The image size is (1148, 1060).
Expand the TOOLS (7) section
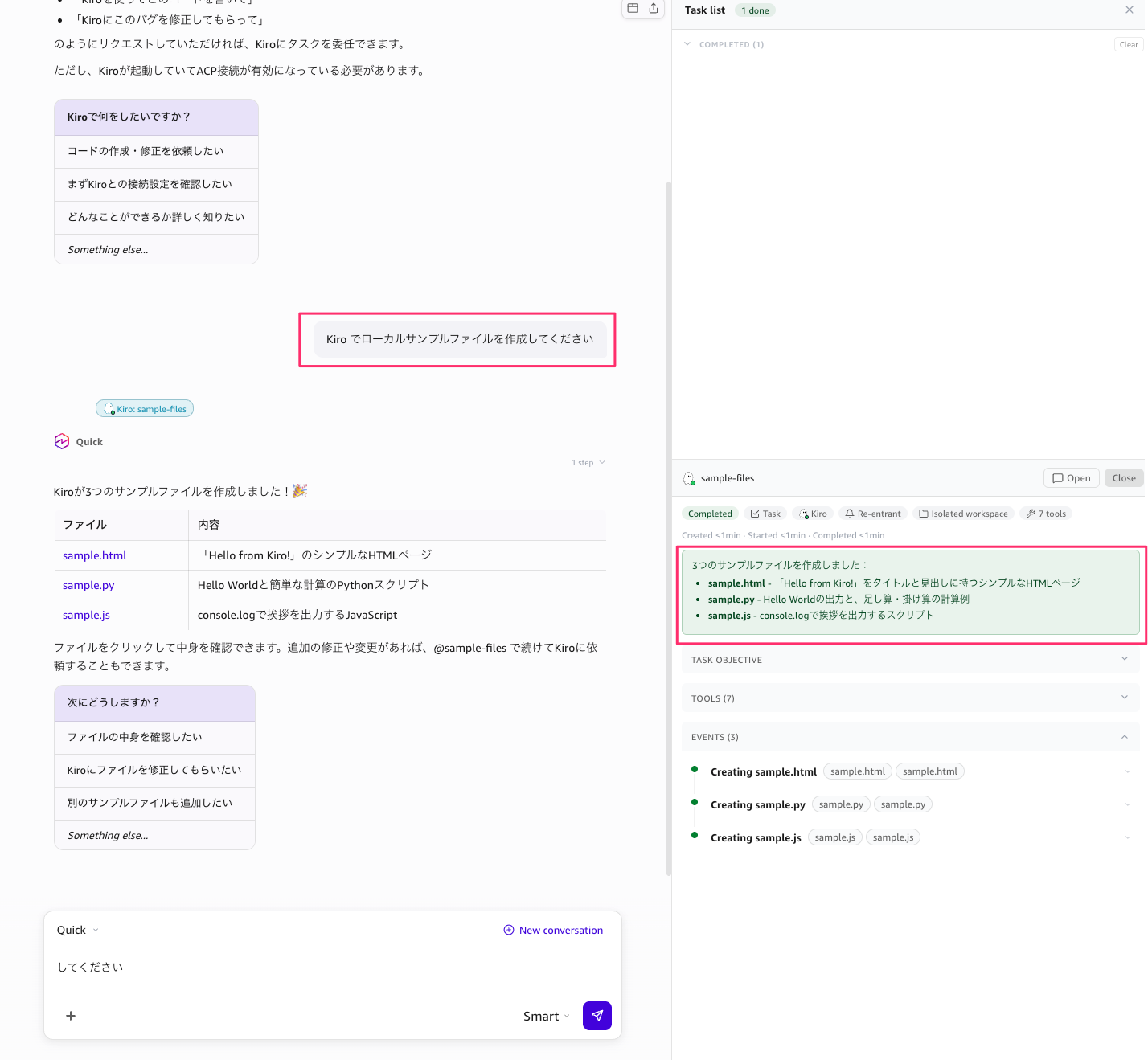tap(910, 698)
